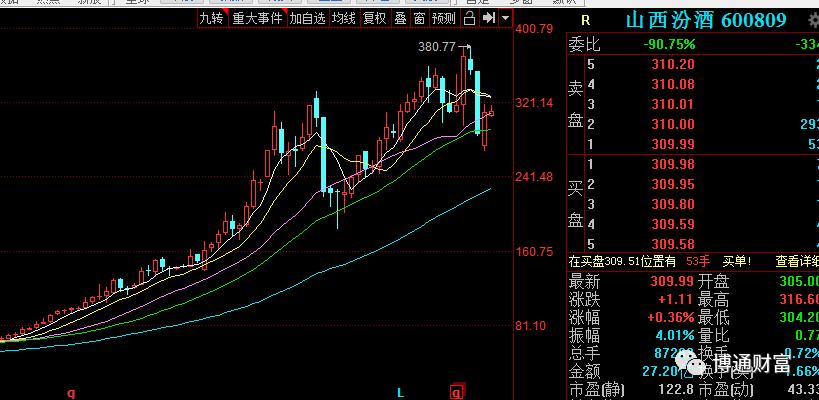Click the 开盘 label
Screen dimensions: 819x400
713,282
